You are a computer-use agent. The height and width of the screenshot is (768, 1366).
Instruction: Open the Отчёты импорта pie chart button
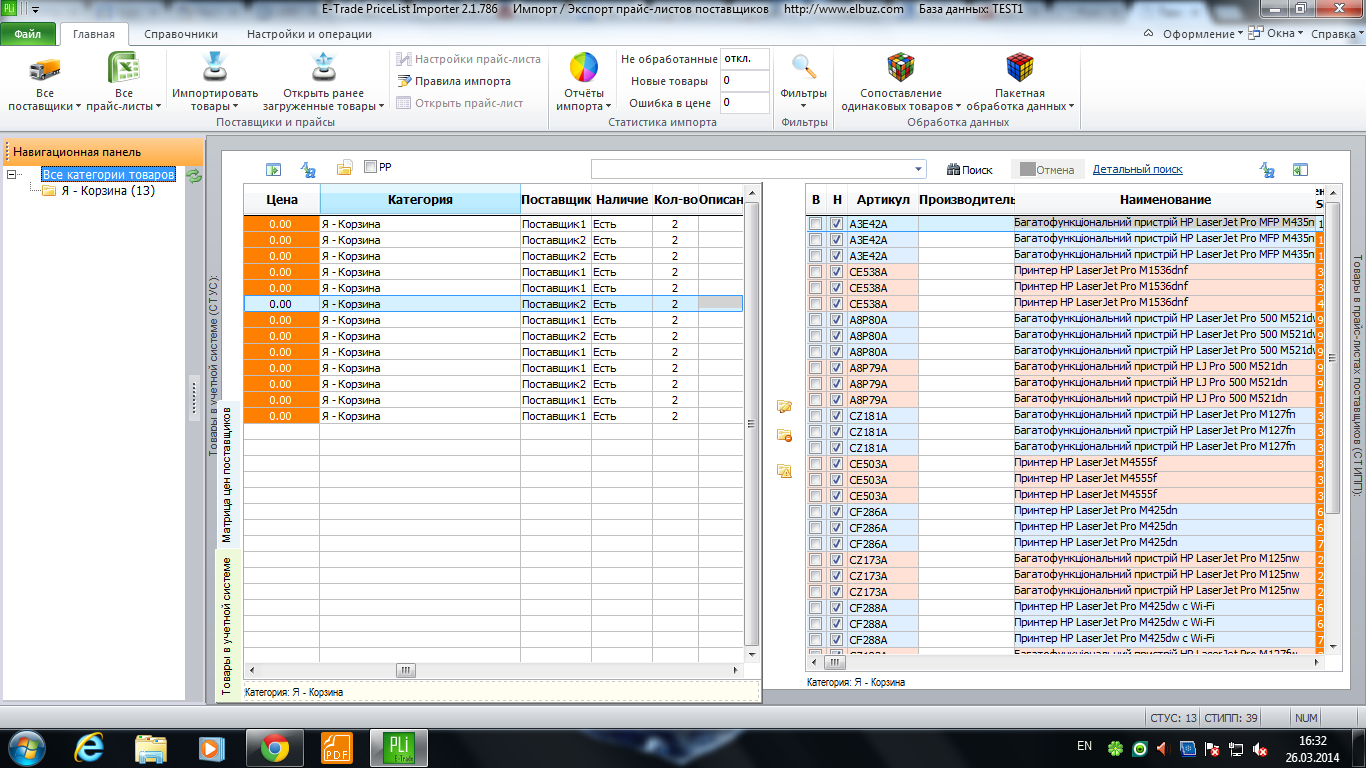tap(583, 83)
